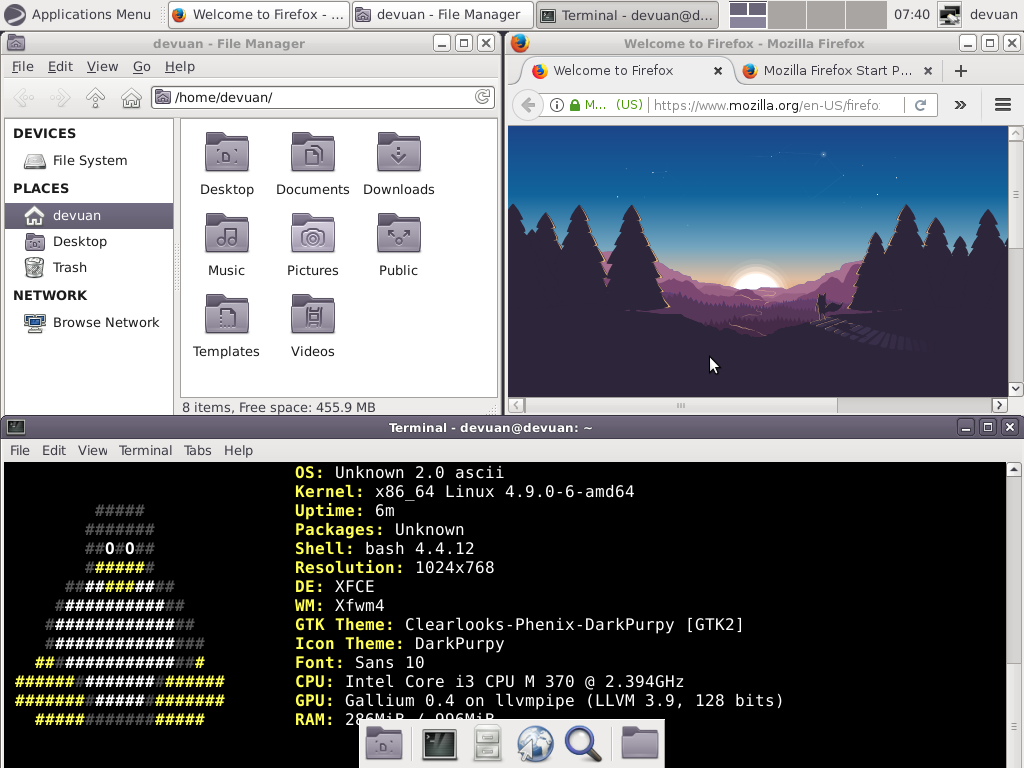Open the Web Browser from the dock
Image resolution: width=1024 pixels, height=768 pixels.
point(535,743)
